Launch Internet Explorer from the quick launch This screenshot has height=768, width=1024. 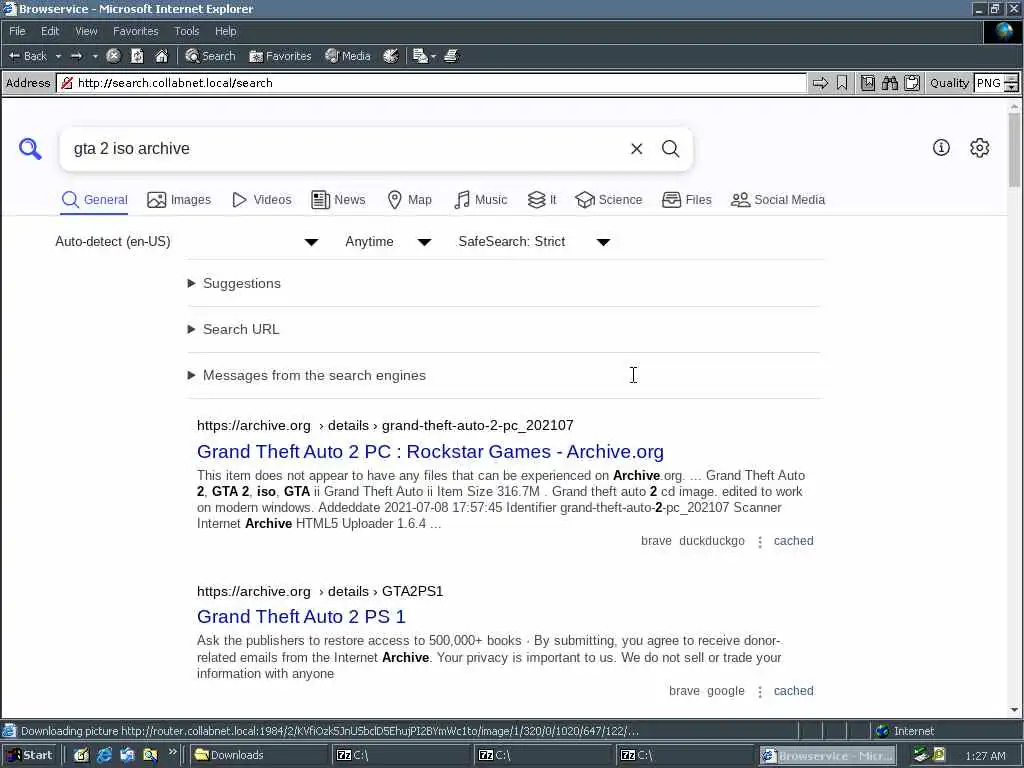click(x=104, y=755)
